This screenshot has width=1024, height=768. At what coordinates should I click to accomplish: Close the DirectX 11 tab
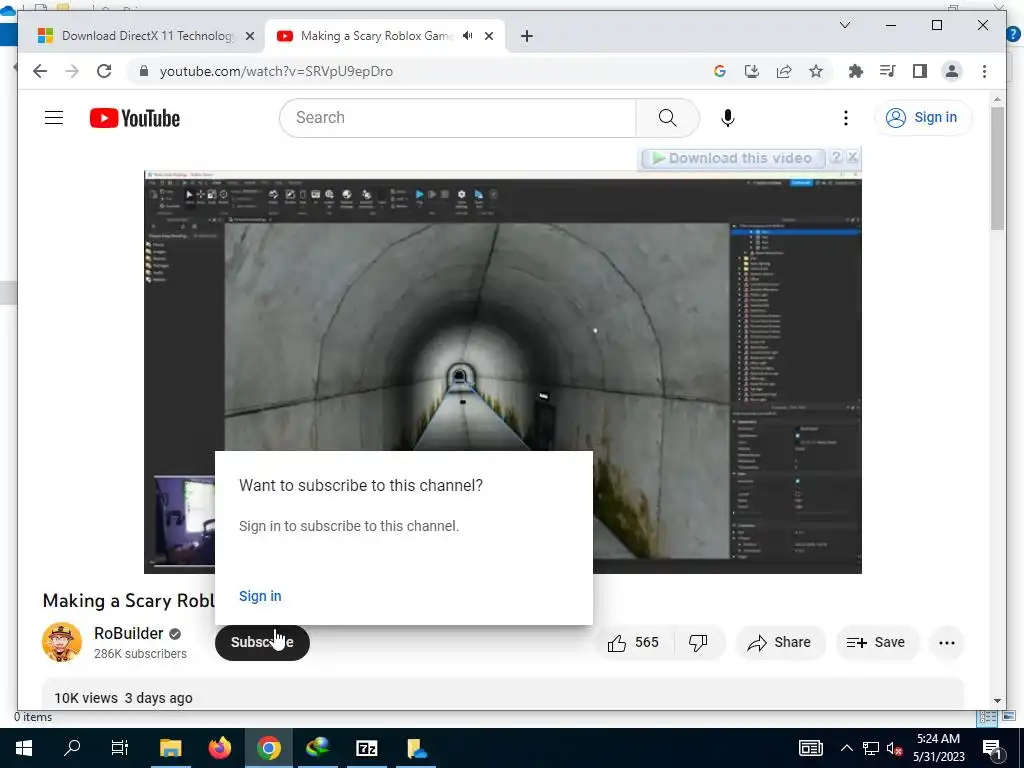pos(249,36)
